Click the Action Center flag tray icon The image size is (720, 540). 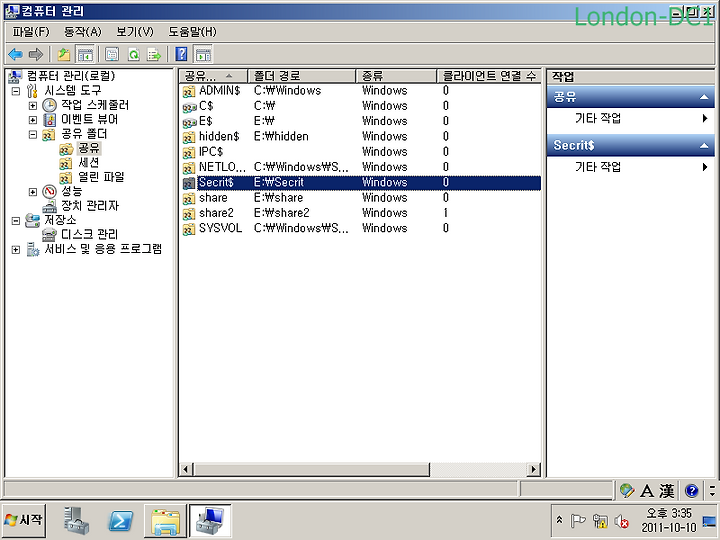(578, 521)
